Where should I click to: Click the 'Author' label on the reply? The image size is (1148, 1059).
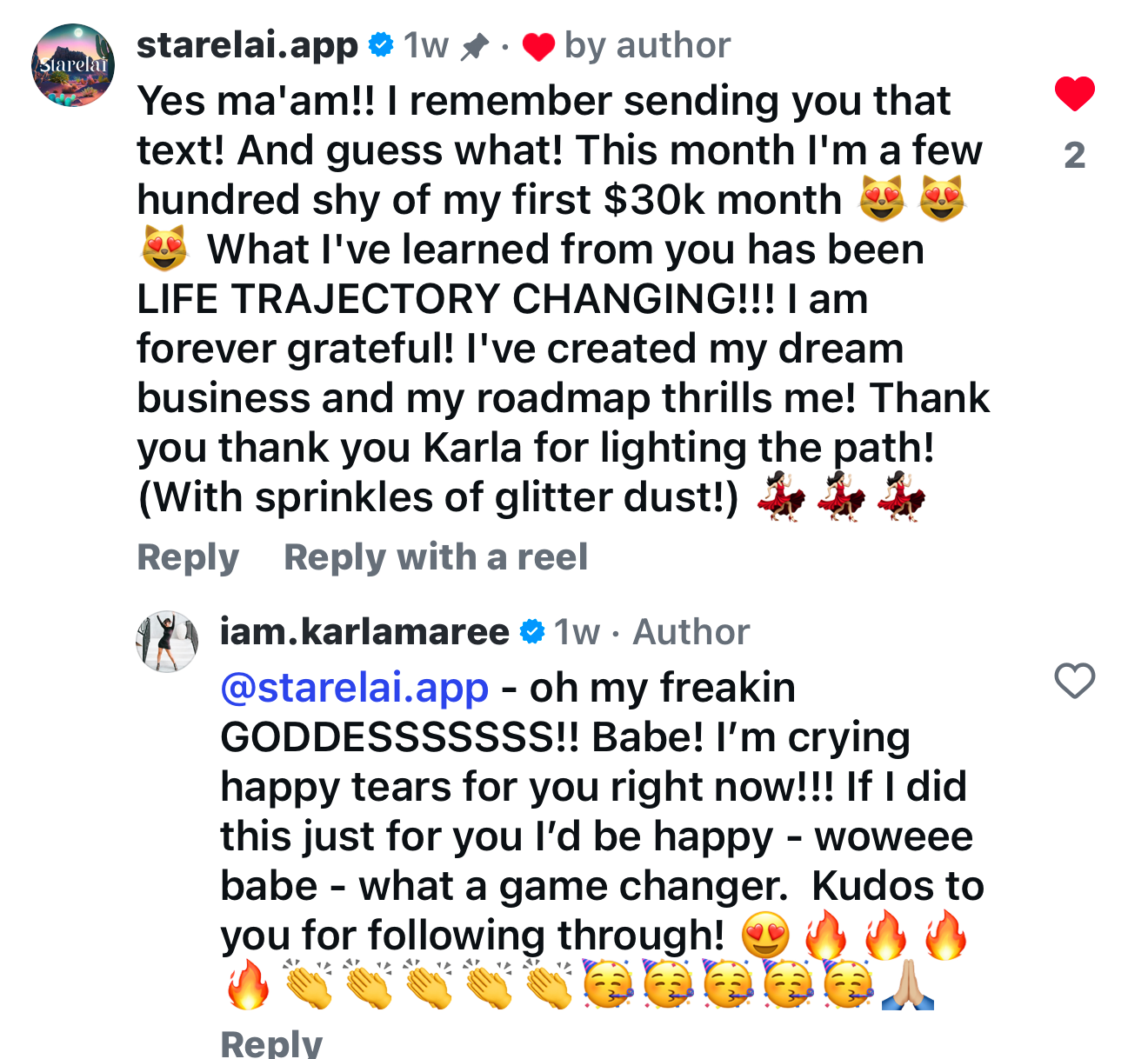click(x=691, y=632)
